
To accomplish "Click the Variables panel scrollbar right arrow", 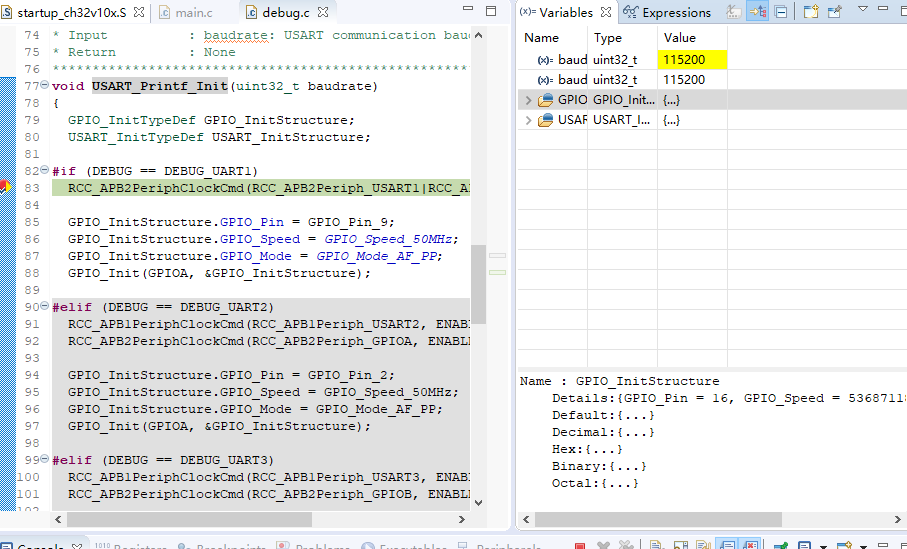I will click(898, 519).
